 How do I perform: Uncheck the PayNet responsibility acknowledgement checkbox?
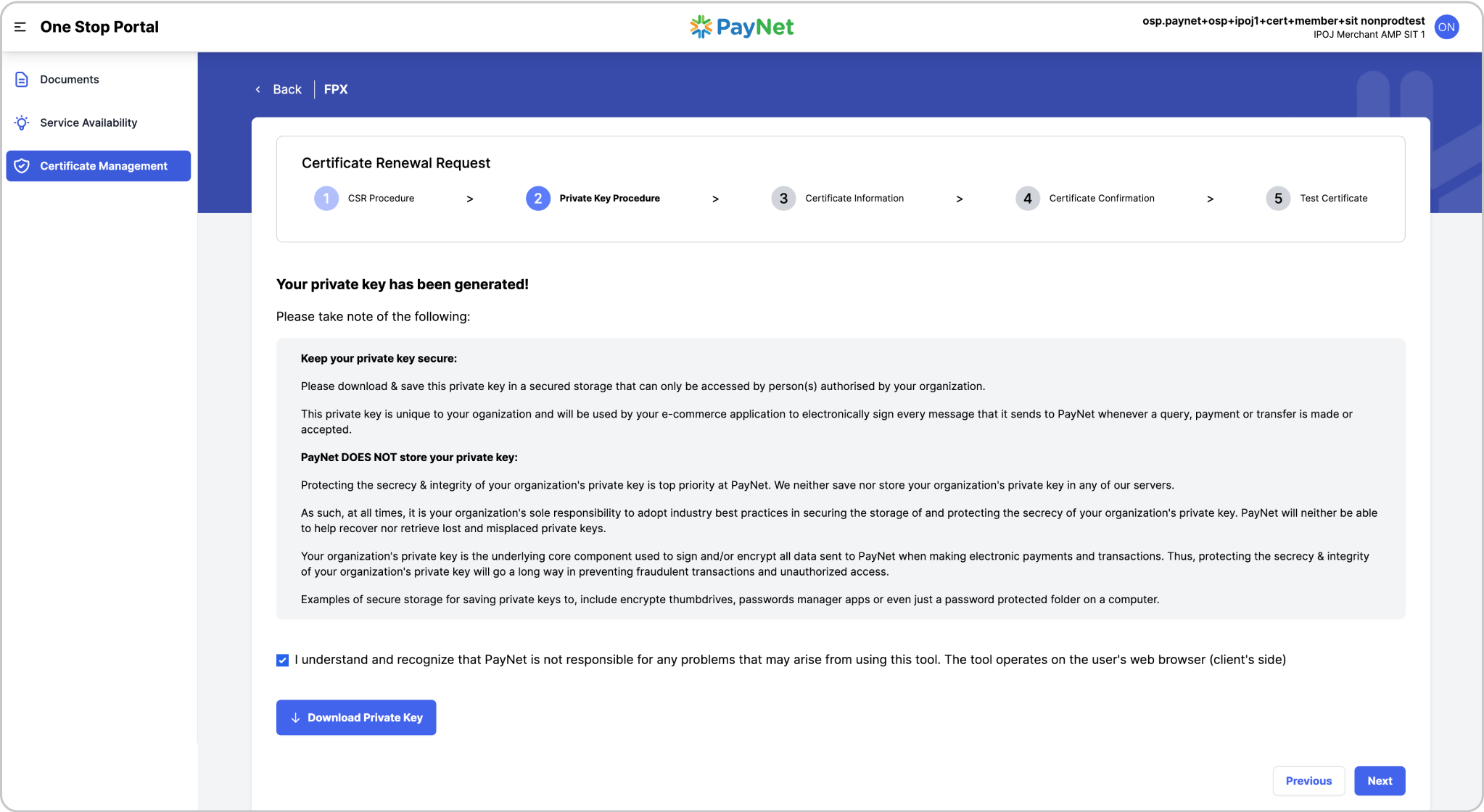click(x=282, y=660)
